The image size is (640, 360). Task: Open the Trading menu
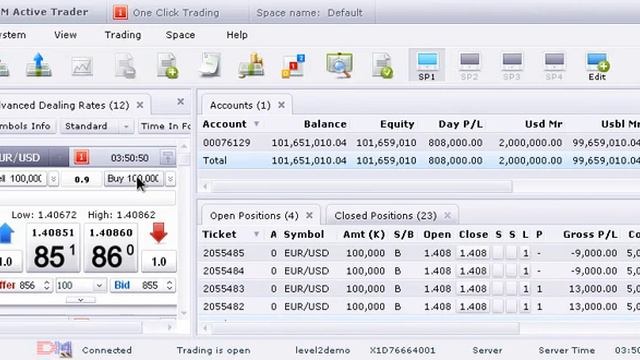122,35
